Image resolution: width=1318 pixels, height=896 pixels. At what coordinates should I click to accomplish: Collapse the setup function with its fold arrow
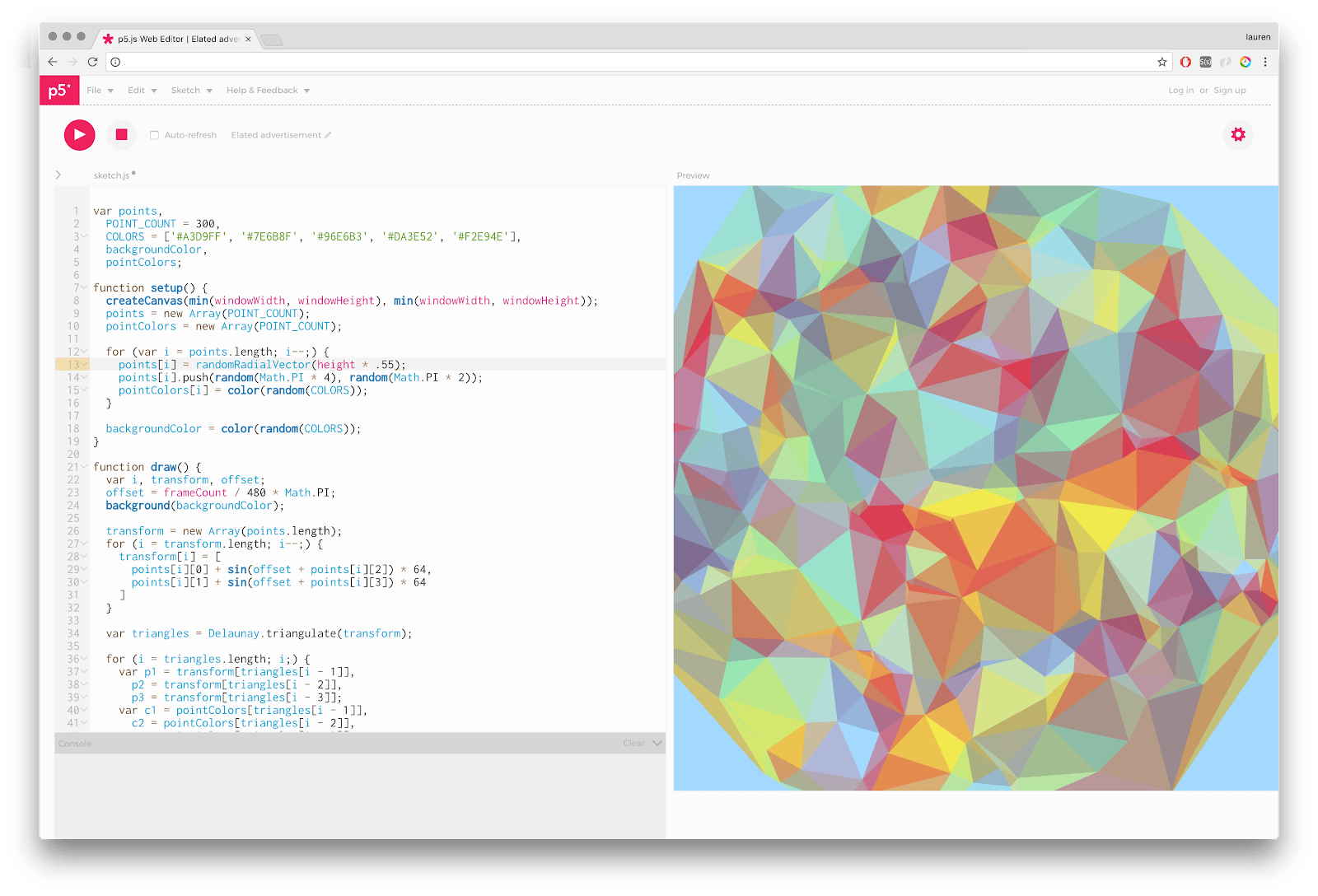(83, 287)
